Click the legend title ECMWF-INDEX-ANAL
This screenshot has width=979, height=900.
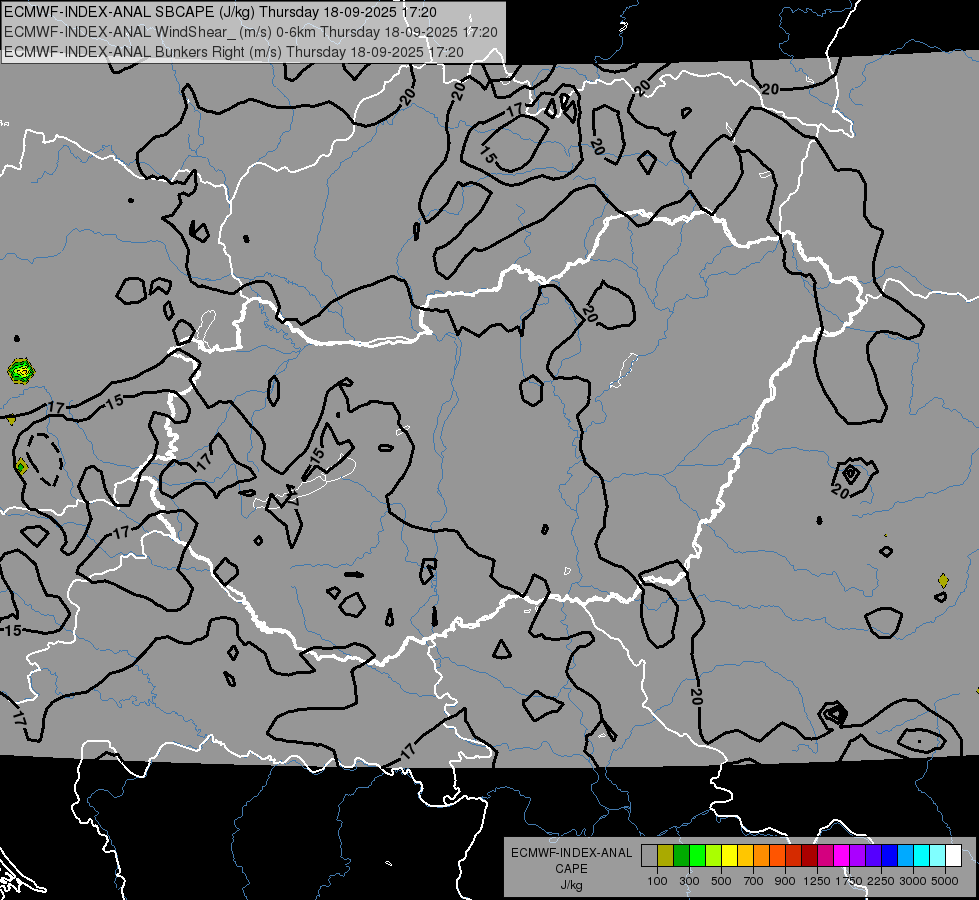572,853
